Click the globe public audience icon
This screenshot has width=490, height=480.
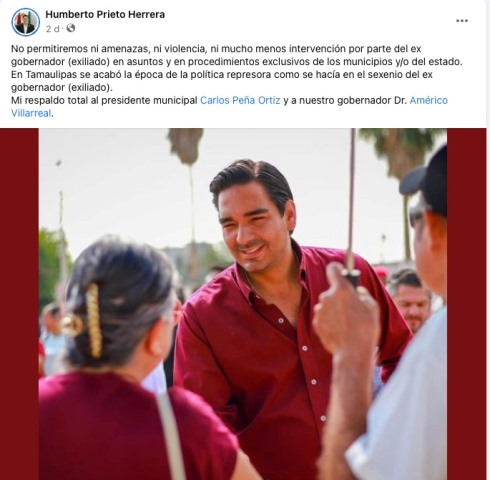[x=71, y=28]
